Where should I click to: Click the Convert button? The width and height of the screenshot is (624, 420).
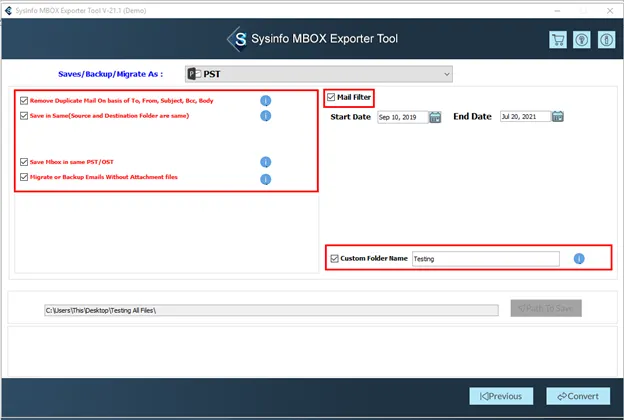(x=578, y=396)
